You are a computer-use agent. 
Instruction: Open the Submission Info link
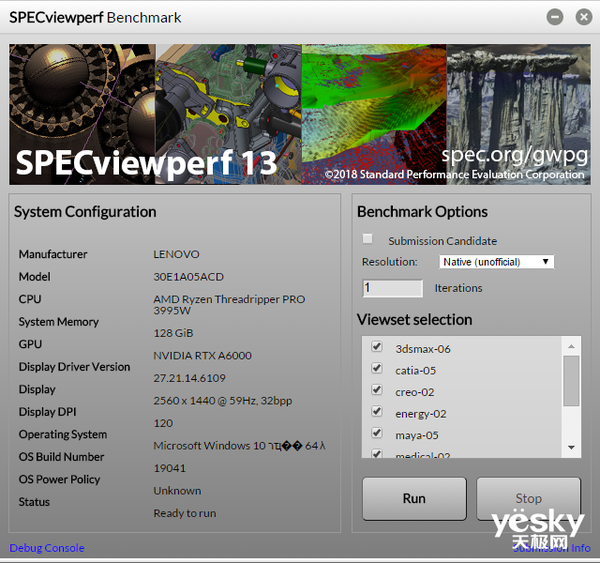(x=551, y=548)
